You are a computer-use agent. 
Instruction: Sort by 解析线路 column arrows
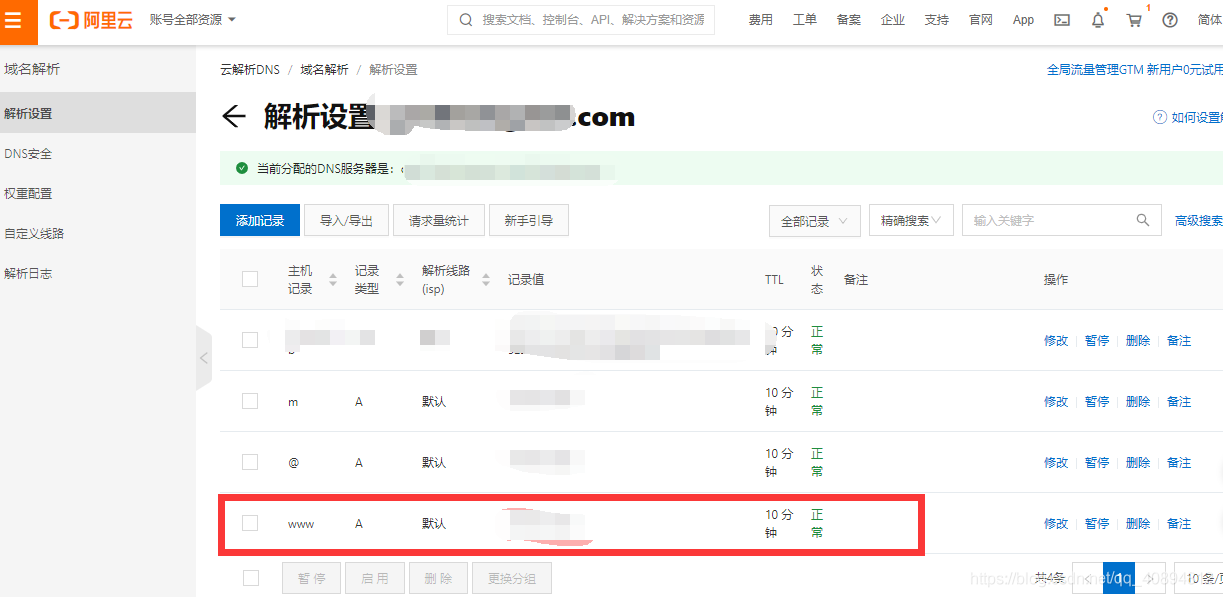tap(486, 280)
